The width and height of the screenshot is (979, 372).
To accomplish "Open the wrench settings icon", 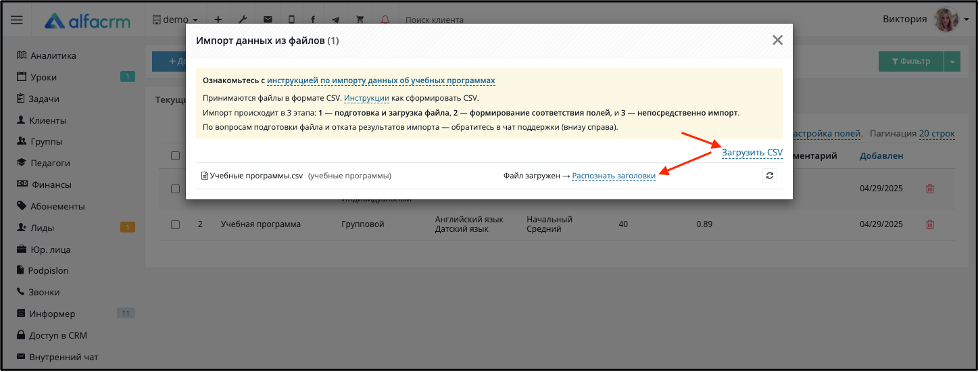I will point(244,20).
